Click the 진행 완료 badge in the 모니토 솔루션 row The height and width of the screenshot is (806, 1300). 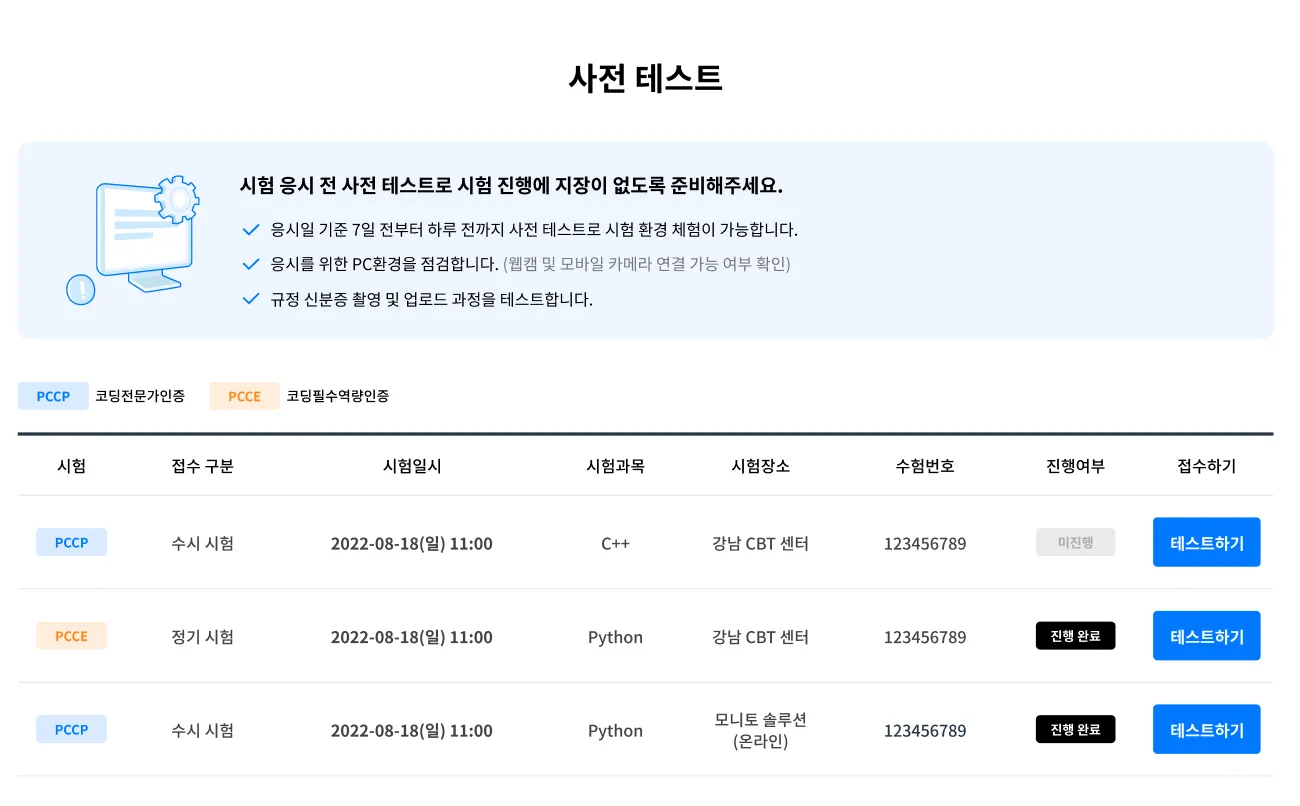[1075, 730]
